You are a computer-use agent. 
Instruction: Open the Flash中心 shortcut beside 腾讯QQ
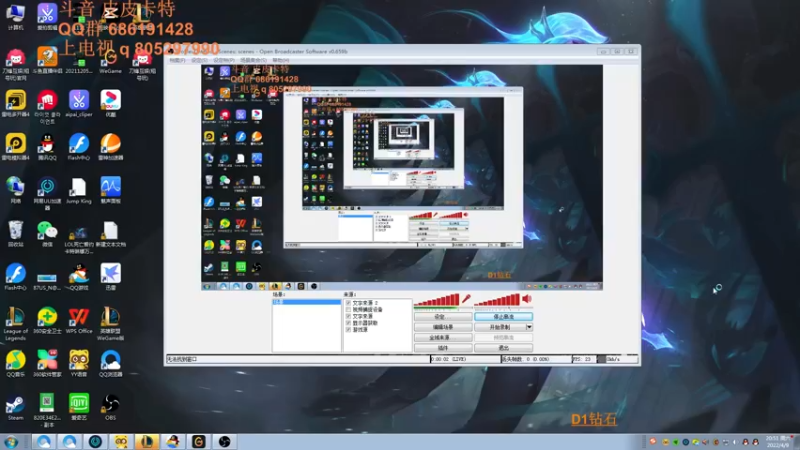tap(79, 147)
